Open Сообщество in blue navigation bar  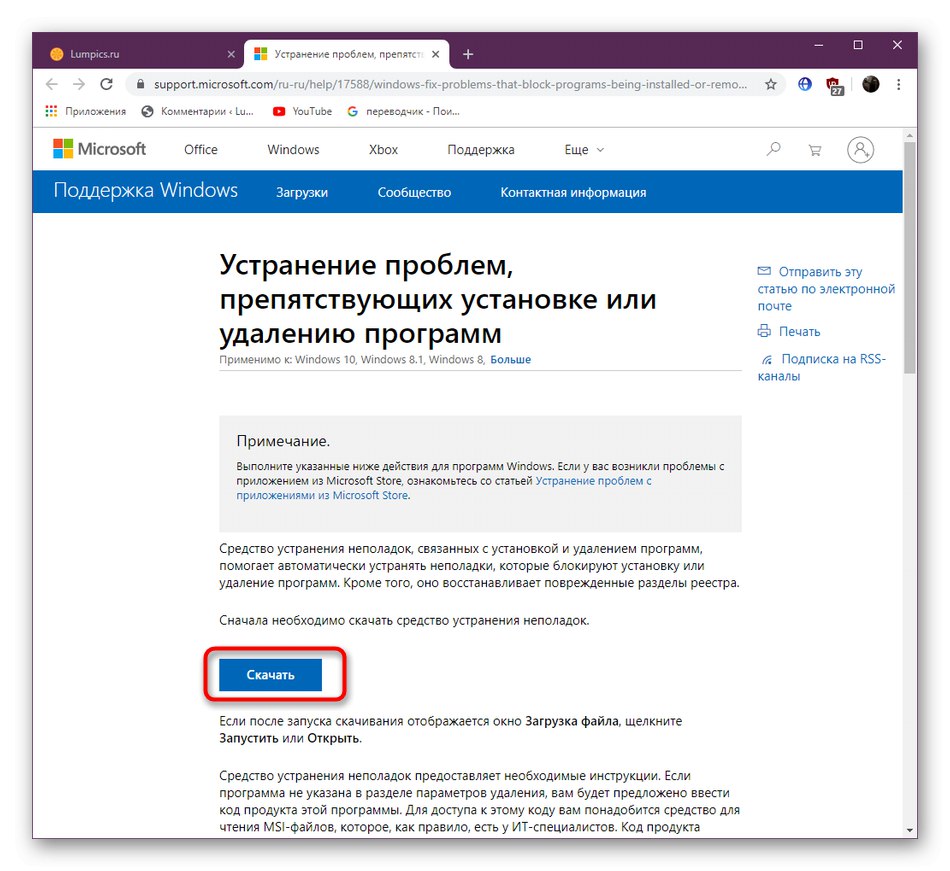click(x=414, y=193)
